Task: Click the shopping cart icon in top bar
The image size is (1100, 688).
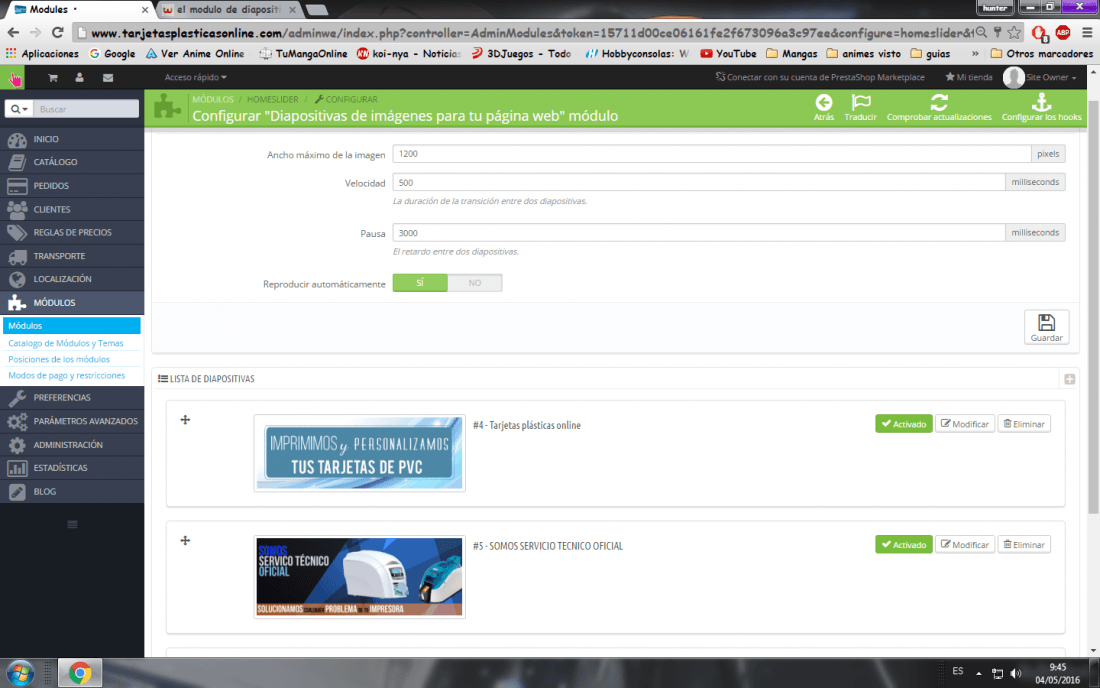Action: click(53, 78)
